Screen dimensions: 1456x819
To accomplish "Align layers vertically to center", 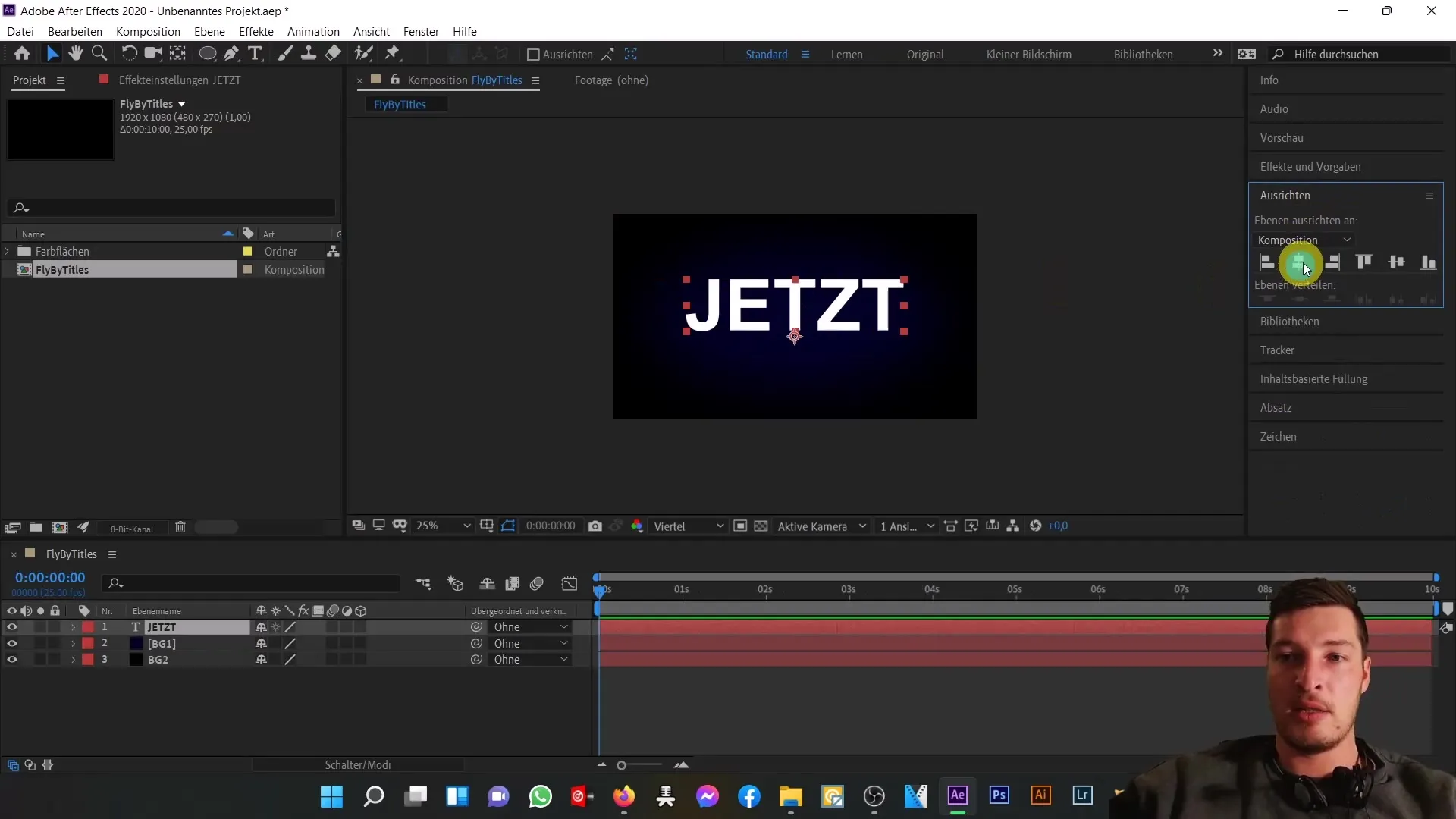I will point(1396,262).
